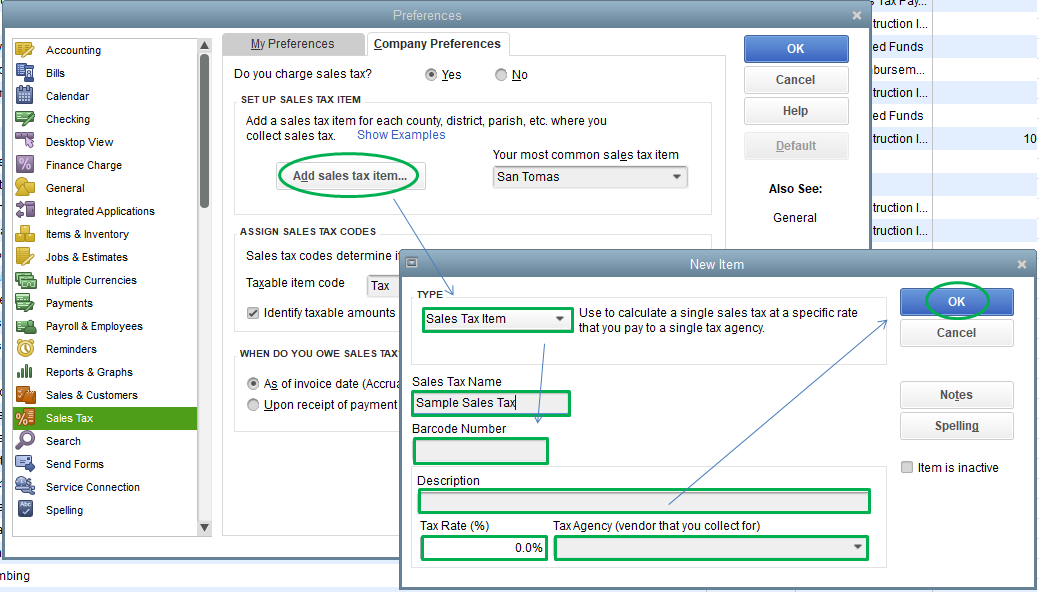The height and width of the screenshot is (592, 1039).
Task: Confirm Preferences with the OK button
Action: [796, 49]
